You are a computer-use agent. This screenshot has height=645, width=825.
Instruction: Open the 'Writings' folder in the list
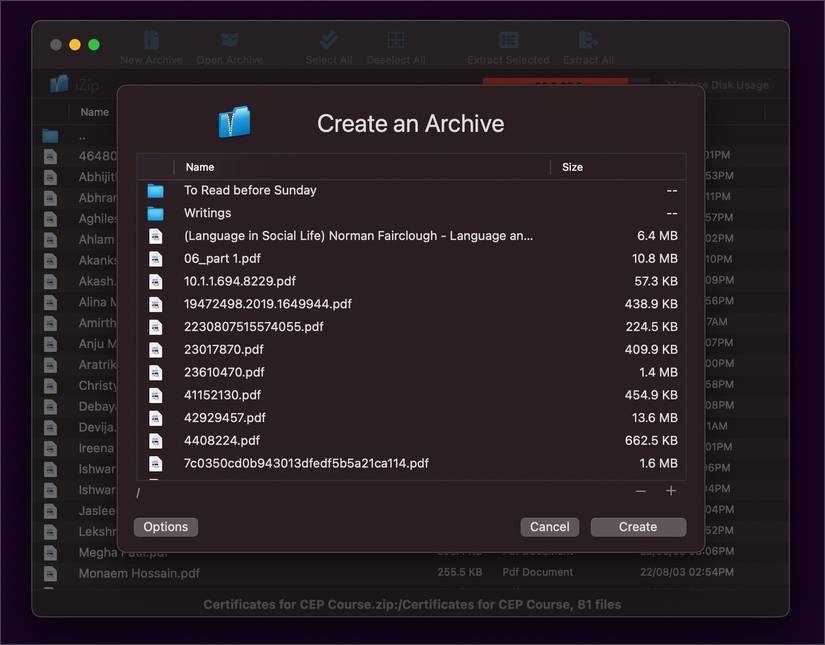(x=206, y=212)
